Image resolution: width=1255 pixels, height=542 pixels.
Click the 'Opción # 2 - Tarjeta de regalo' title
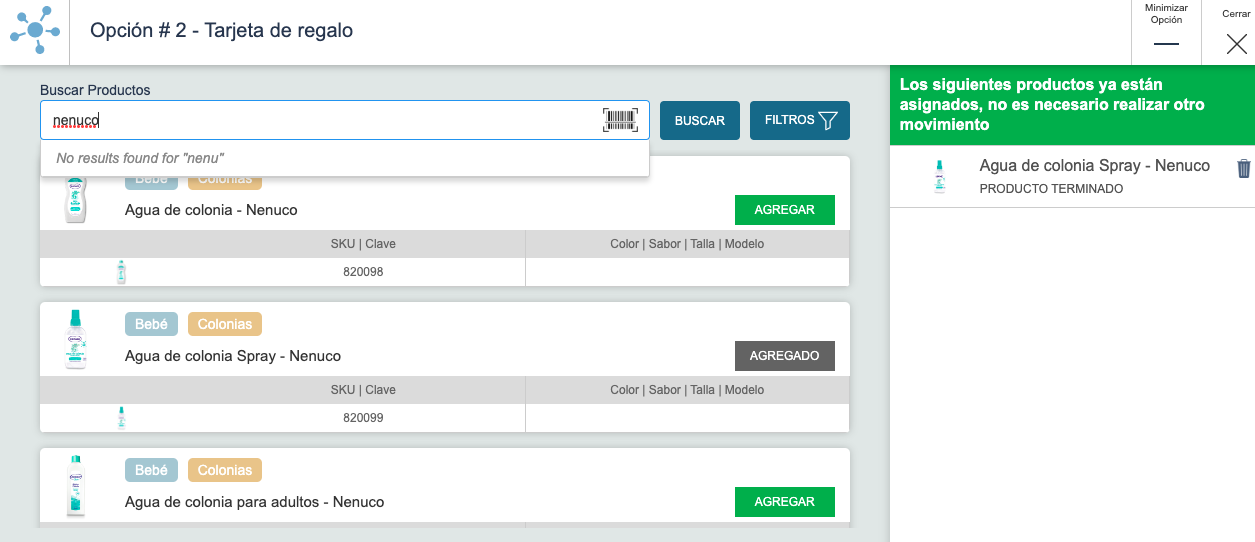point(222,31)
